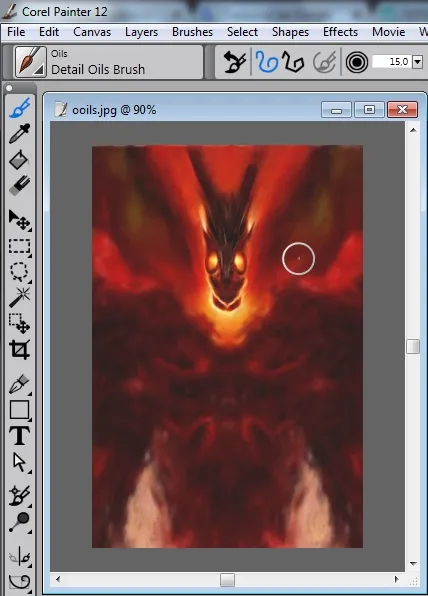Open the Select menu
Viewport: 428px width, 596px height.
[x=243, y=32]
